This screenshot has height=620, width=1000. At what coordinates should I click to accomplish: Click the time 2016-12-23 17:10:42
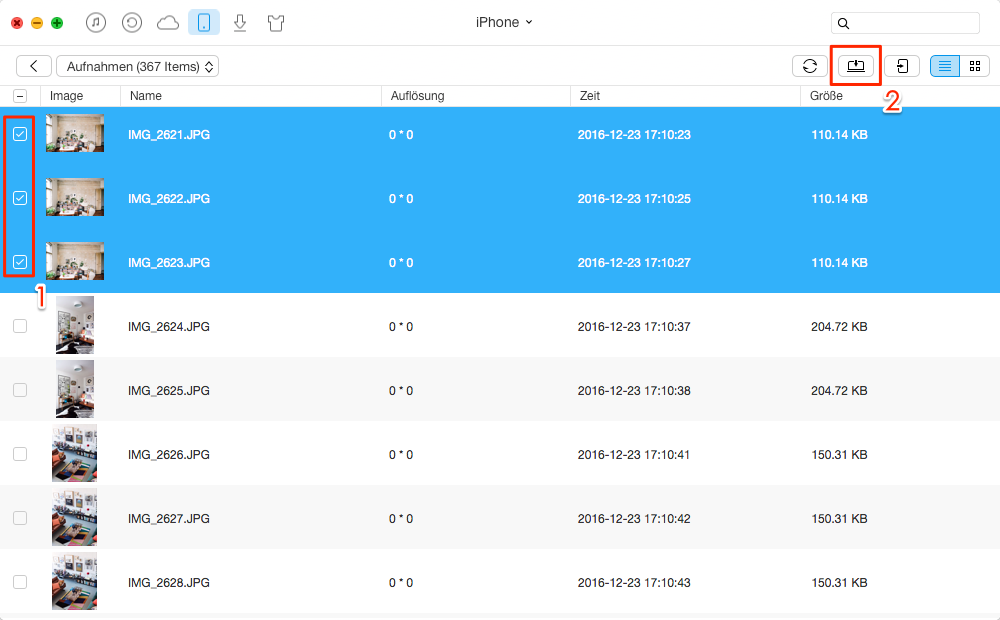pyautogui.click(x=634, y=519)
